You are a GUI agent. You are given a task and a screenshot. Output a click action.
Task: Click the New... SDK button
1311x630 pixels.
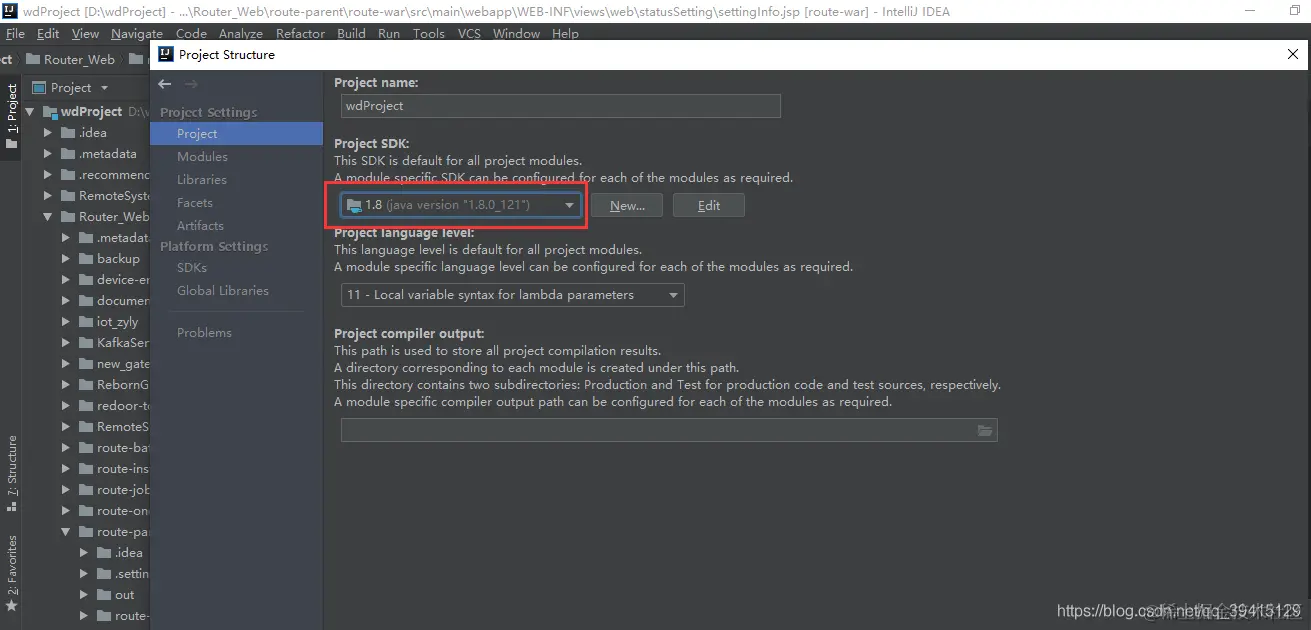point(627,205)
